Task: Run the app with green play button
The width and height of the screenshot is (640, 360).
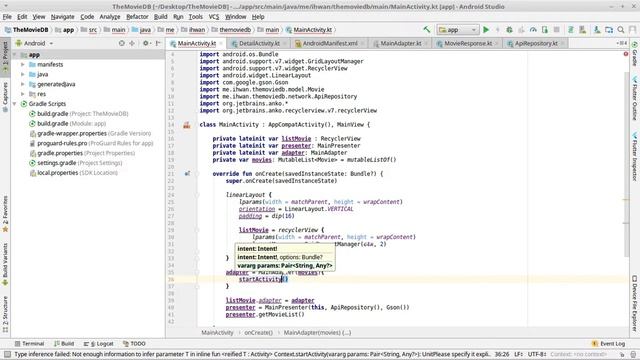Action: tap(486, 30)
